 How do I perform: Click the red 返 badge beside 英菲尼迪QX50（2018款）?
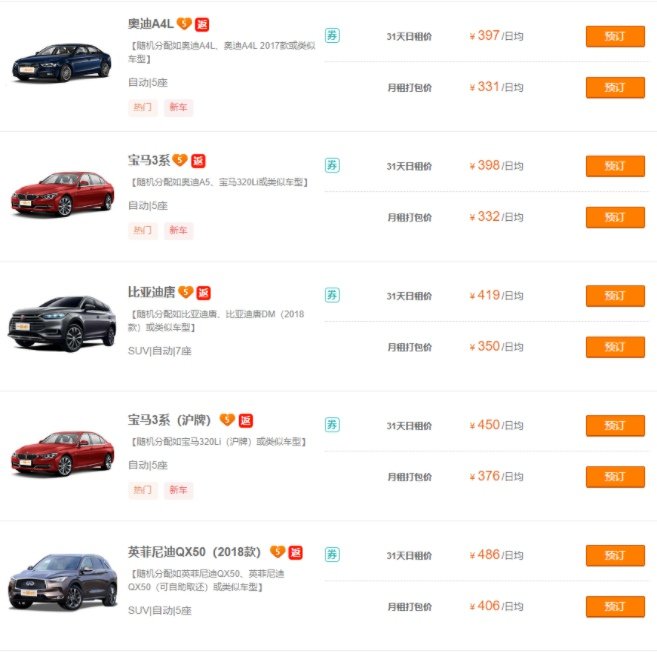pyautogui.click(x=295, y=552)
